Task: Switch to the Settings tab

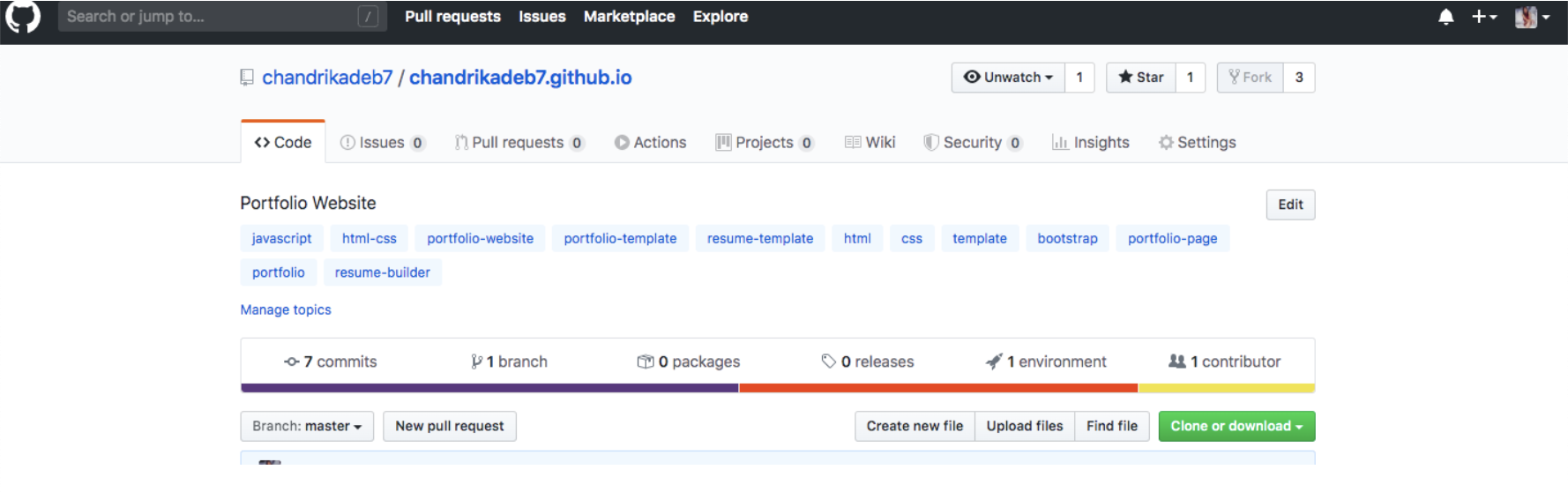Action: pos(1197,142)
